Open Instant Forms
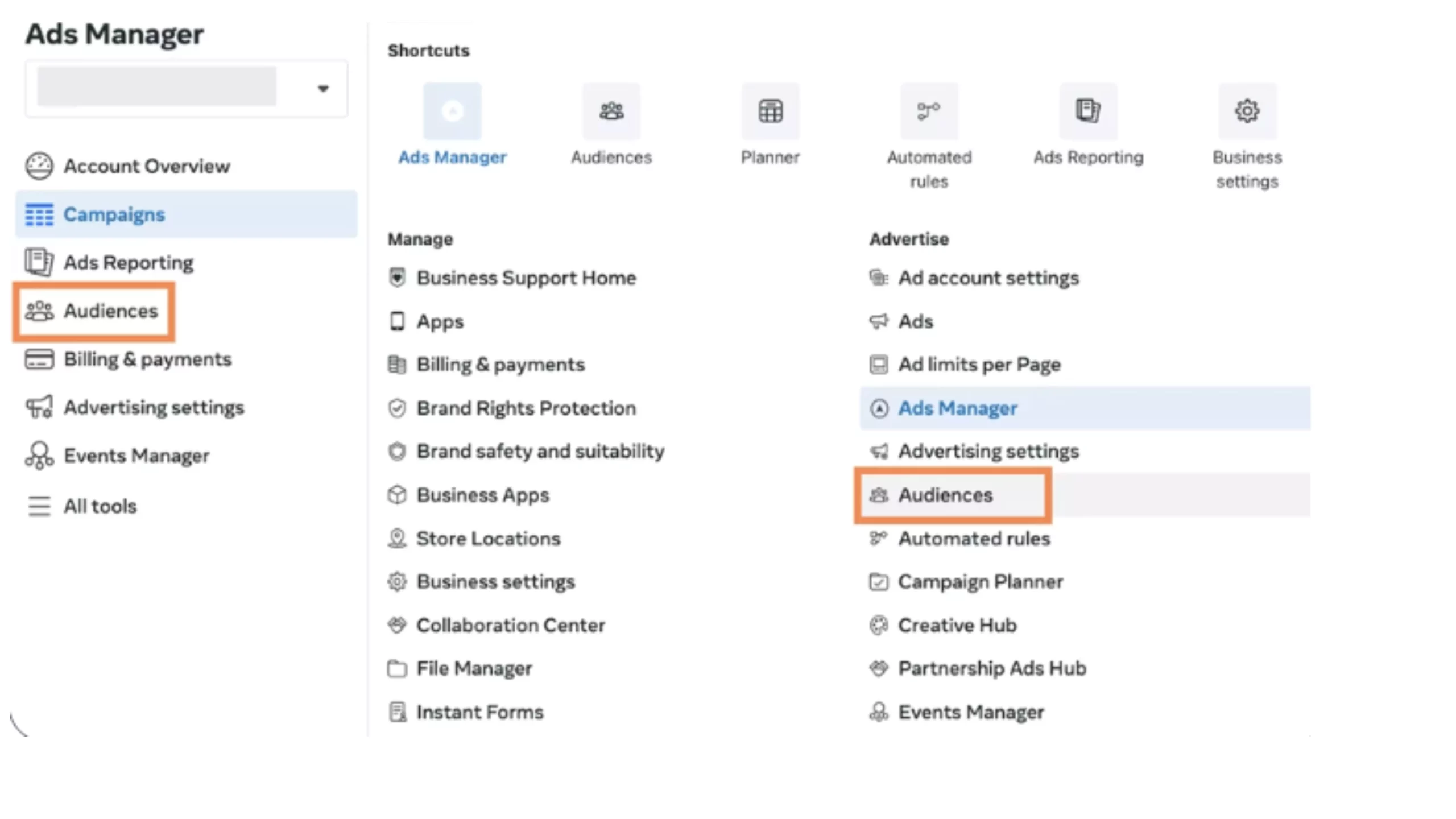Viewport: 1456px width, 819px height. click(x=480, y=712)
